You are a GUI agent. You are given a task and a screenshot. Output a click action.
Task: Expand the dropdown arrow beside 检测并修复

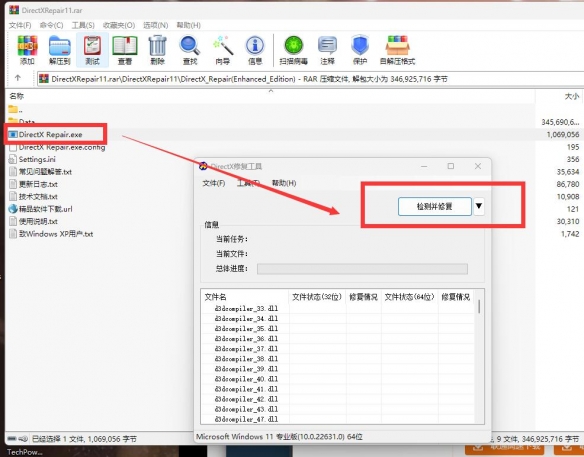[x=479, y=206]
